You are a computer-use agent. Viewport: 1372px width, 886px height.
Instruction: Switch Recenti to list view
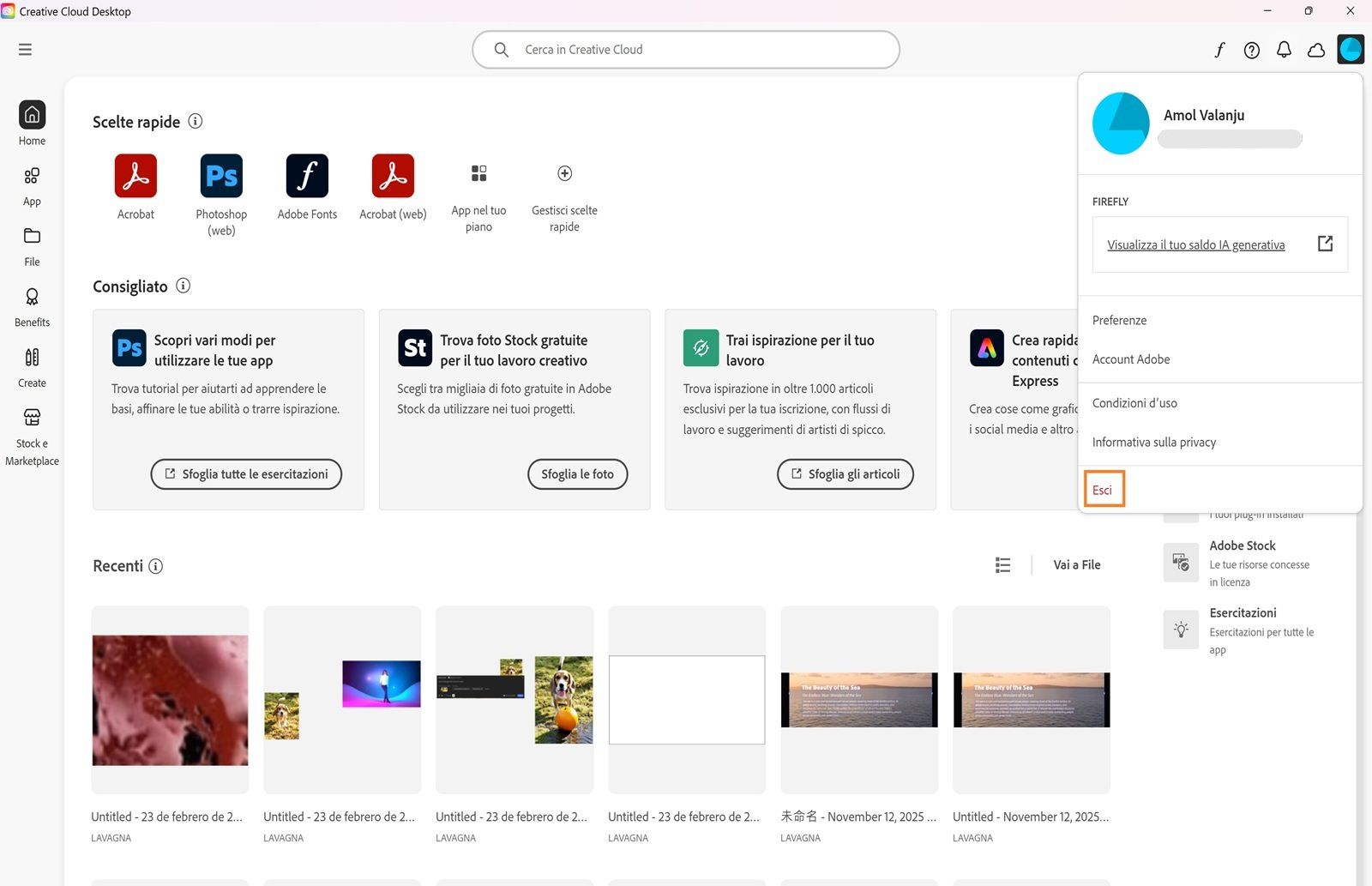point(1002,564)
